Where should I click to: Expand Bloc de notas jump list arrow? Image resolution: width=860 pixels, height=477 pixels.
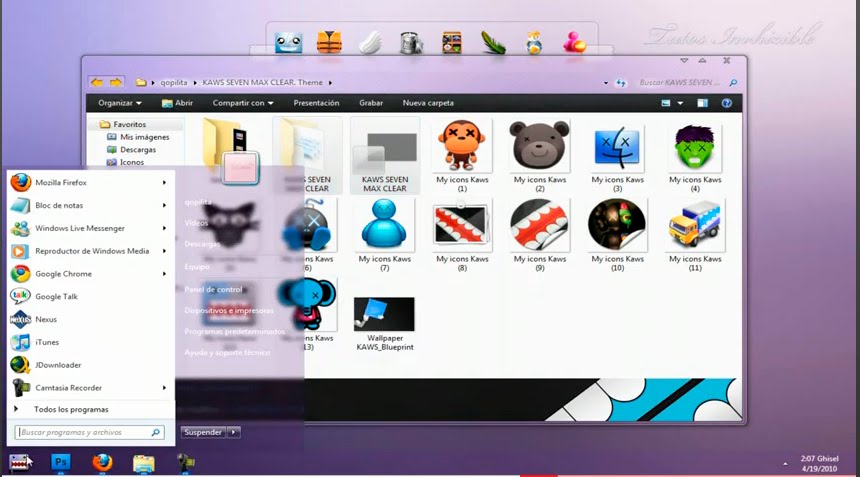coord(164,206)
